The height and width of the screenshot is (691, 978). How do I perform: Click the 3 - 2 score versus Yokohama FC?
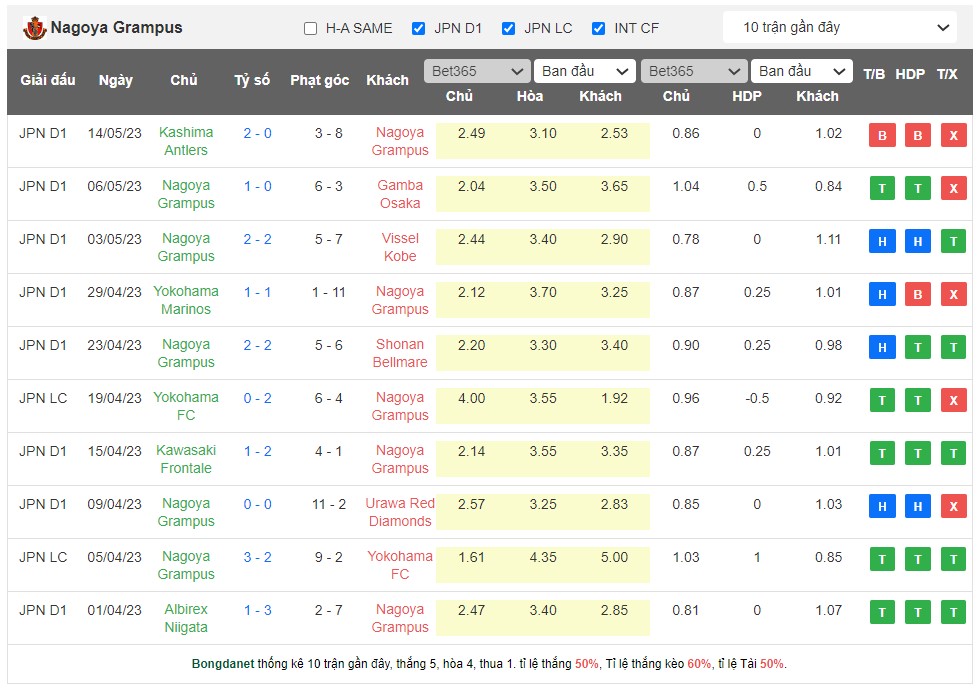tap(257, 557)
